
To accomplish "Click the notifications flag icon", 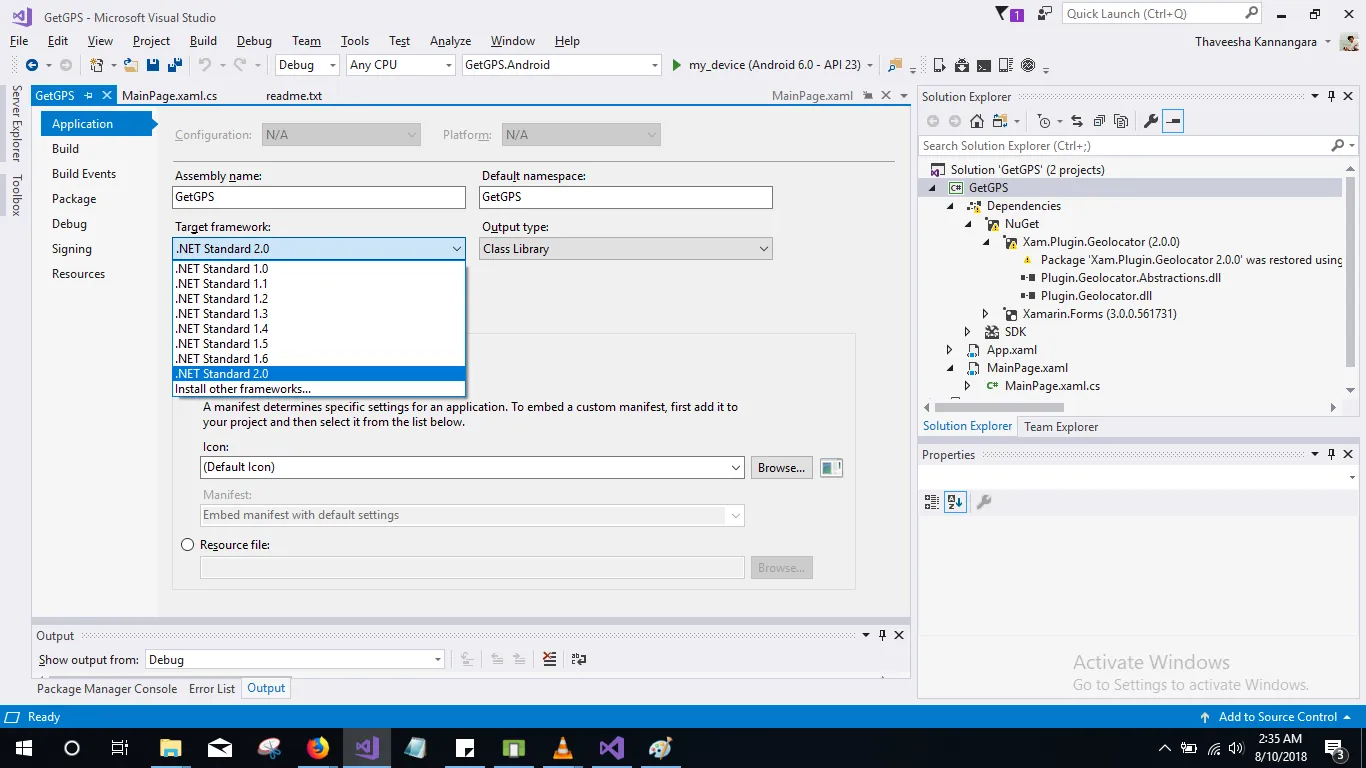I will point(1009,14).
